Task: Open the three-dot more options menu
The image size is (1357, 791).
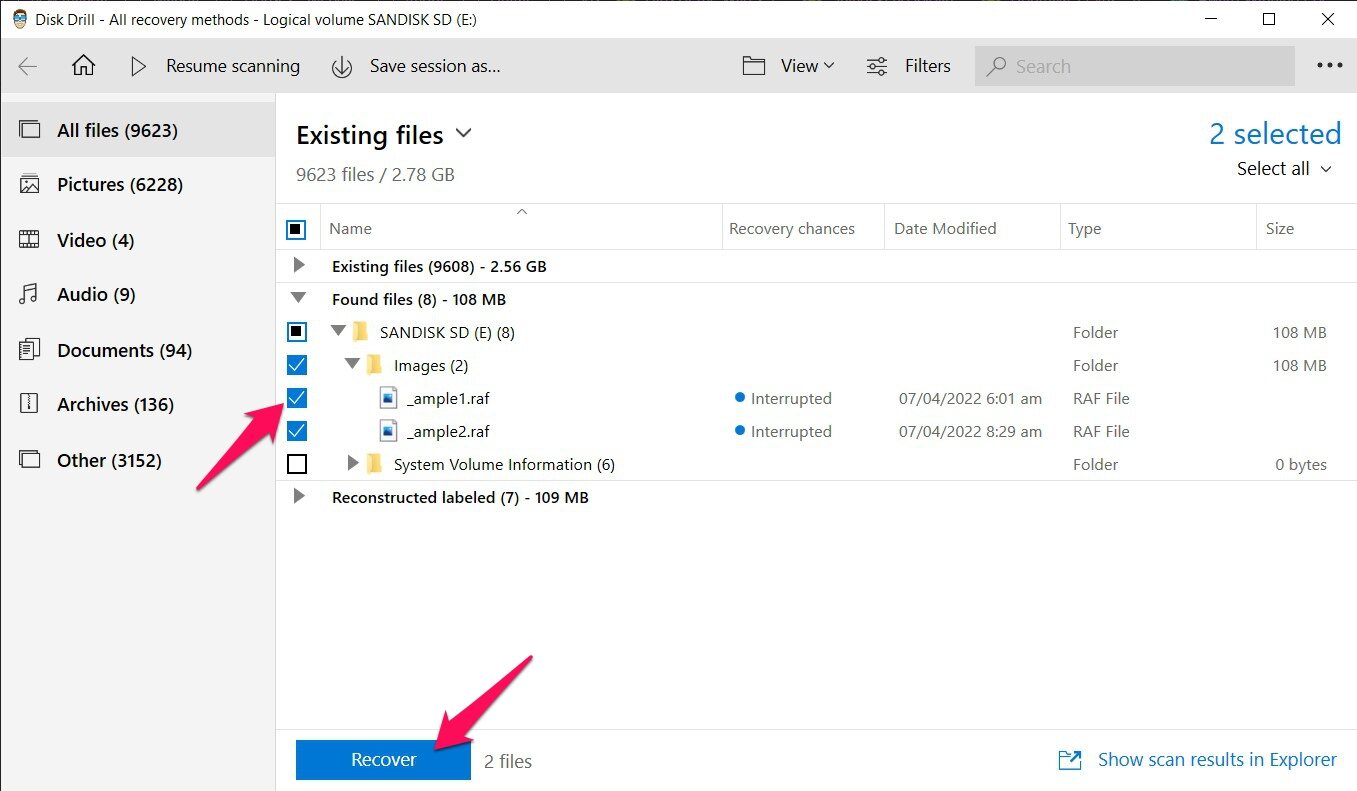Action: pyautogui.click(x=1329, y=66)
